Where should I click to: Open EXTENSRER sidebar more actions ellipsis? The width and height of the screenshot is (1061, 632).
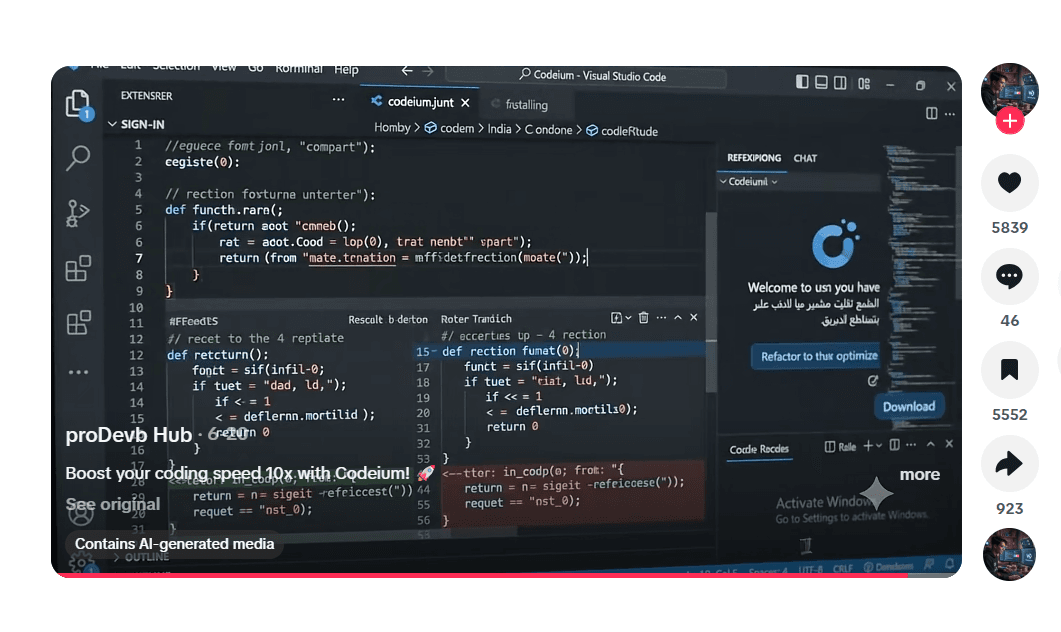[338, 99]
